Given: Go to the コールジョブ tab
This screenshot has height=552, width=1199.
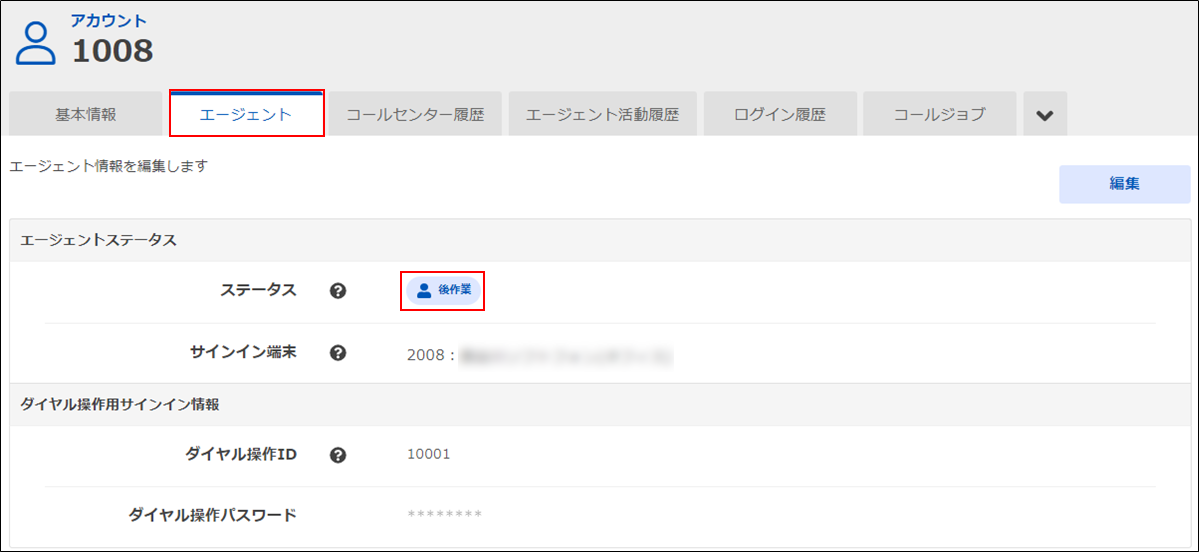Looking at the screenshot, I should click(939, 114).
